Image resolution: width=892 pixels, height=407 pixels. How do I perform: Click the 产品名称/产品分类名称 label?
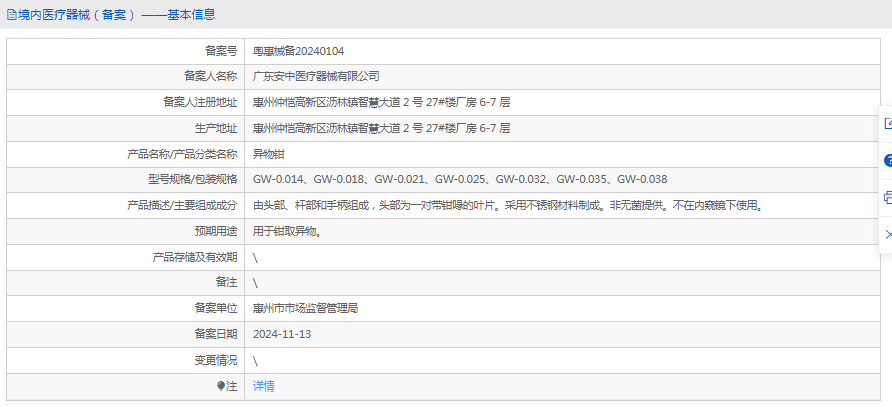click(182, 154)
